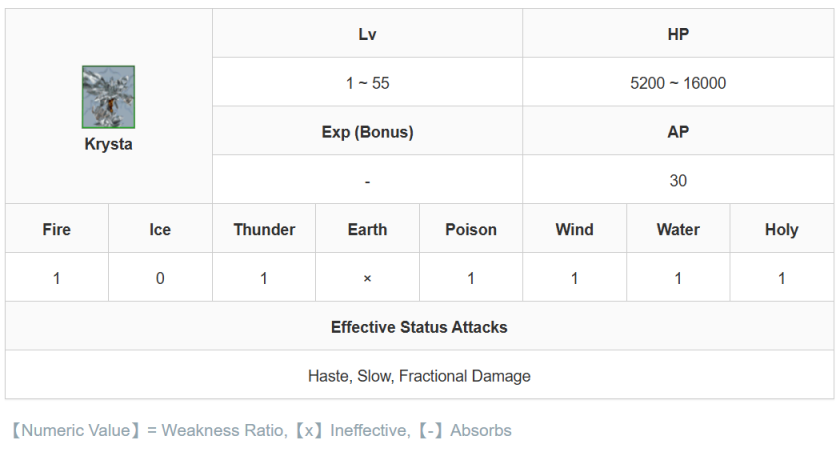
Task: Click the Wind element header
Action: click(574, 230)
